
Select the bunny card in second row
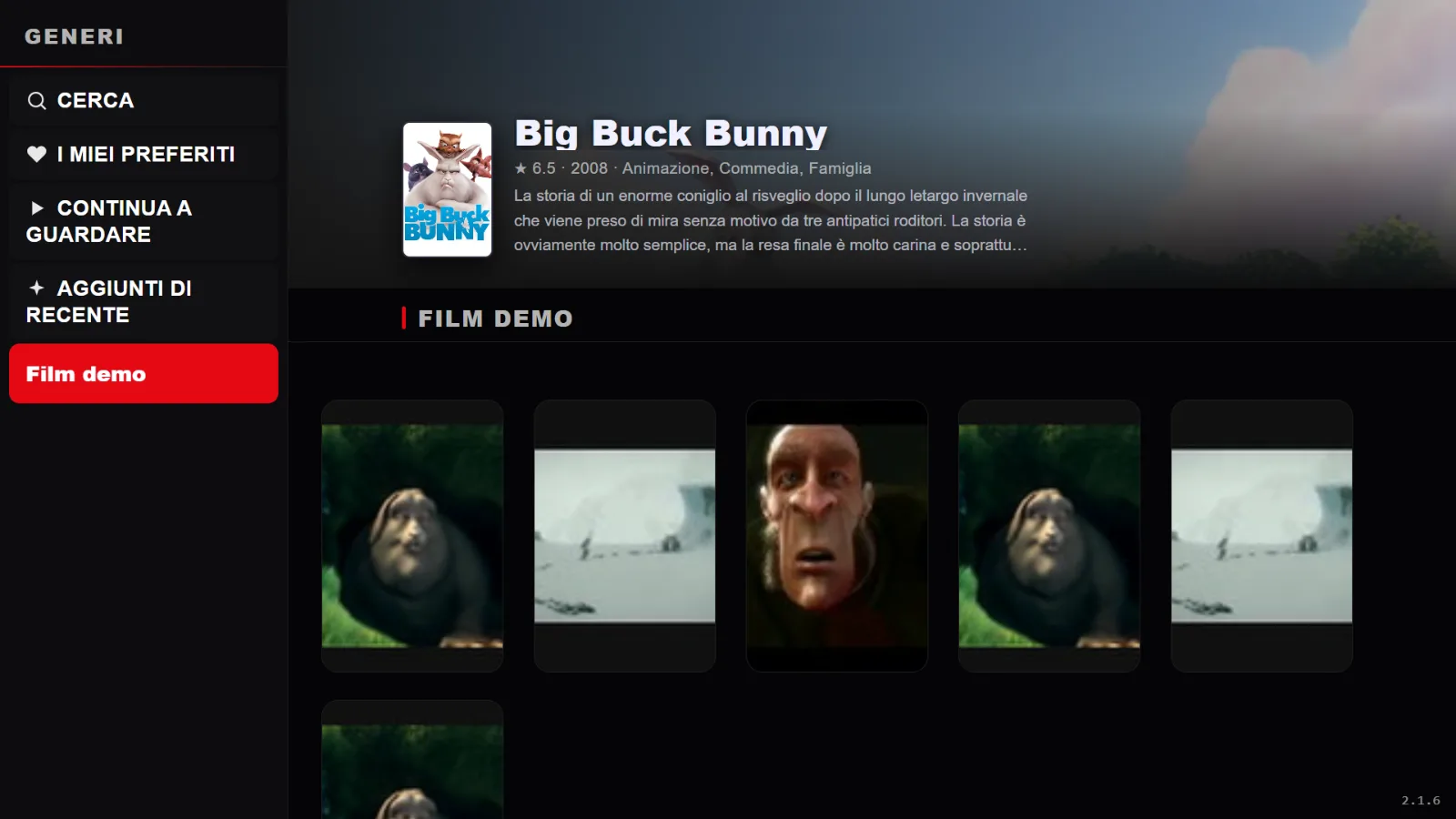pos(412,760)
